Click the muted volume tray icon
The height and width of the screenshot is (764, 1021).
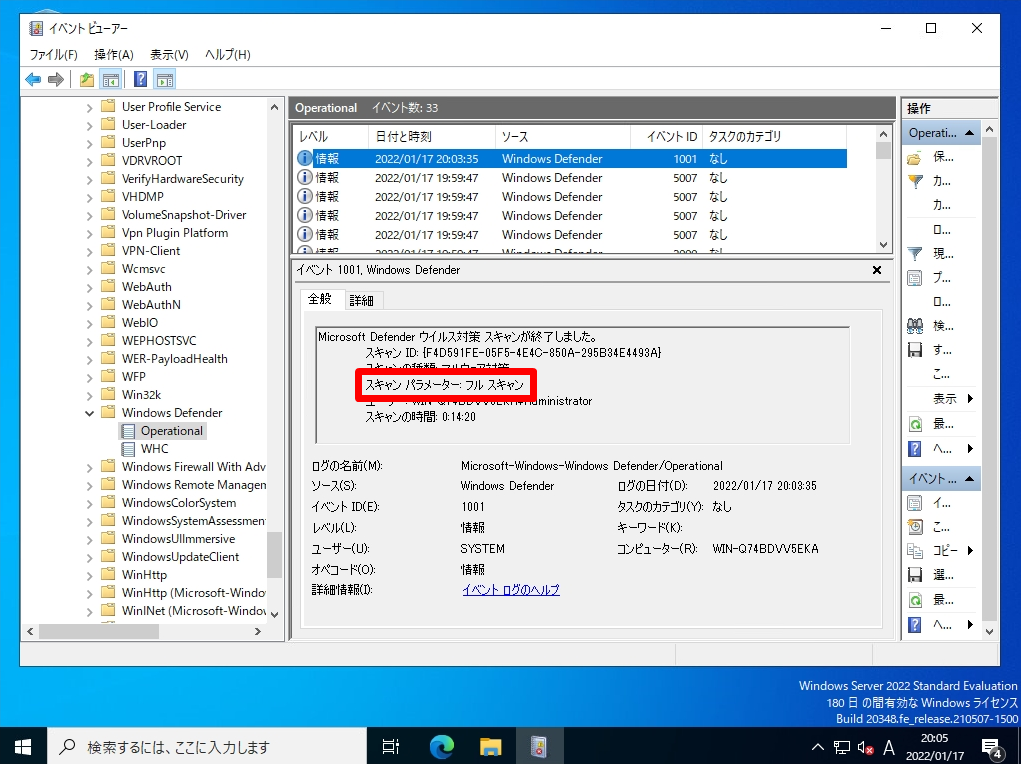click(865, 747)
